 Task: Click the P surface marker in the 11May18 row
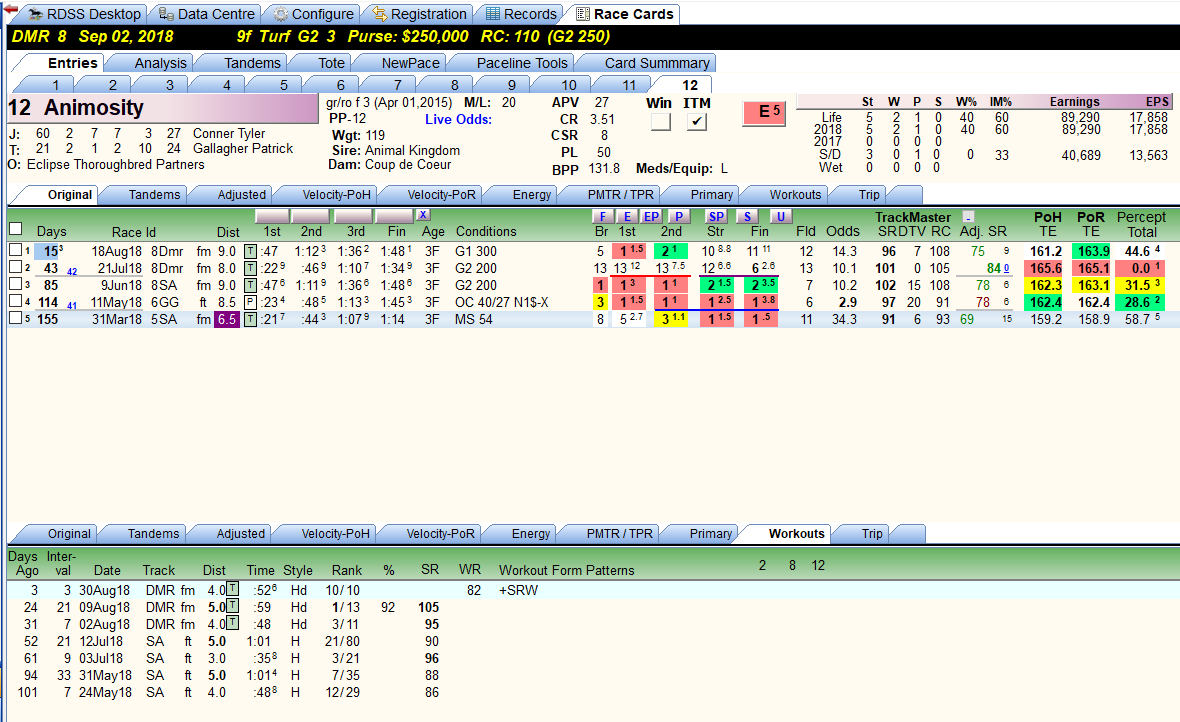coord(250,303)
